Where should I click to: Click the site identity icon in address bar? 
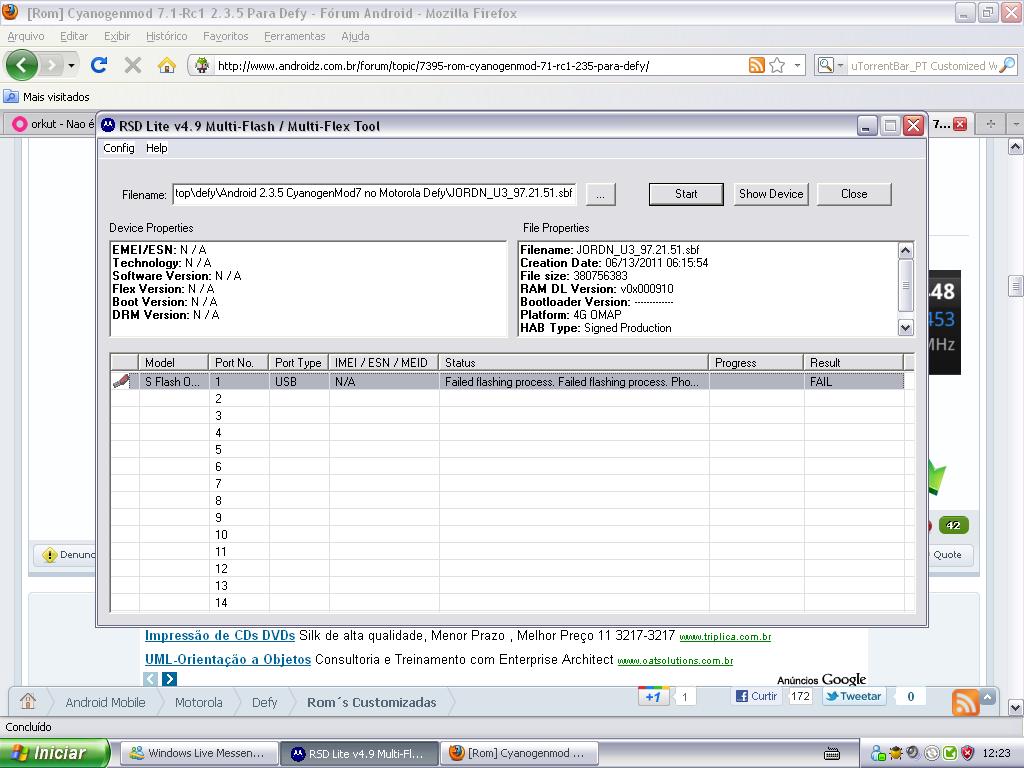click(x=202, y=65)
